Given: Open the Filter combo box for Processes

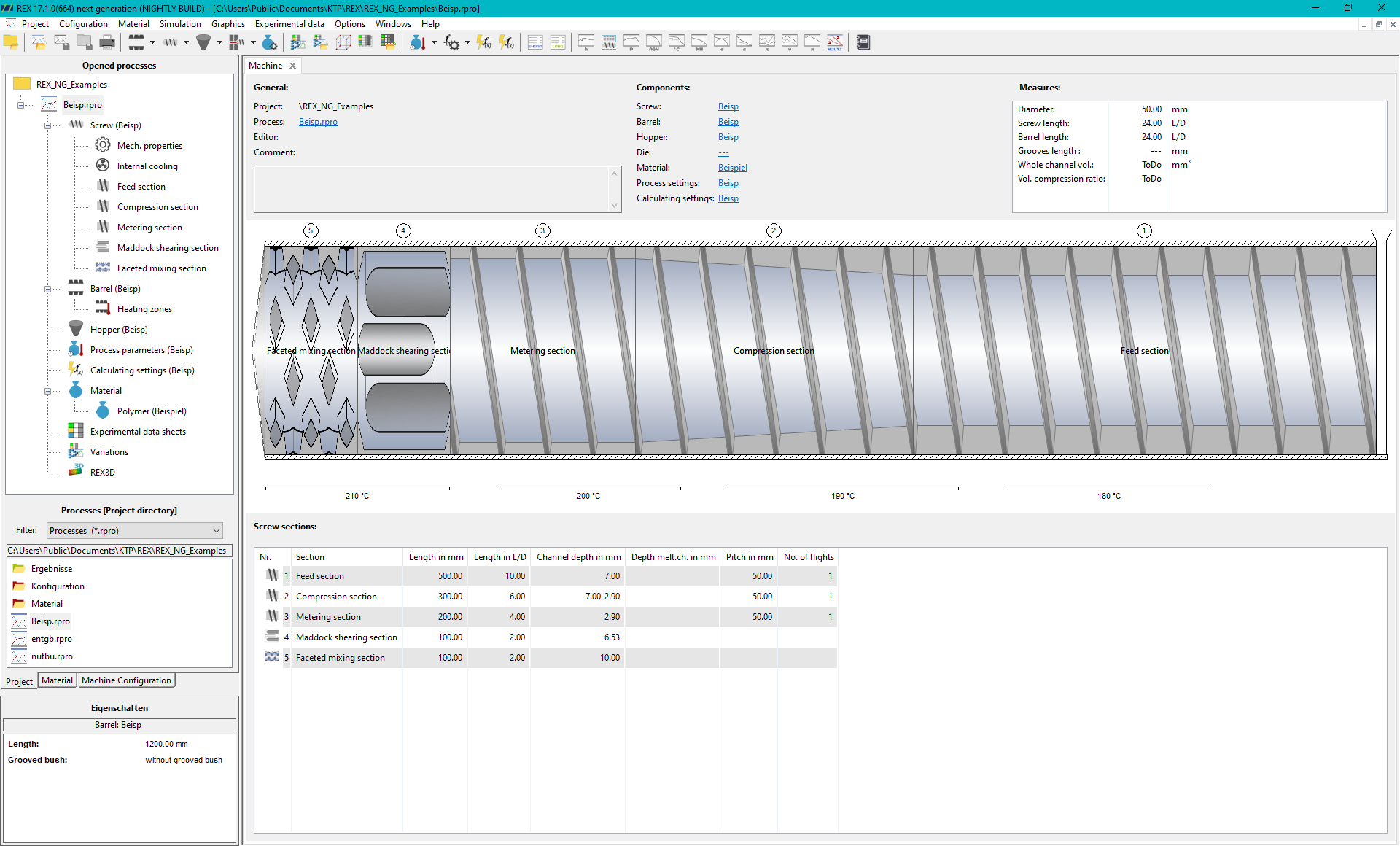Looking at the screenshot, I should point(134,530).
